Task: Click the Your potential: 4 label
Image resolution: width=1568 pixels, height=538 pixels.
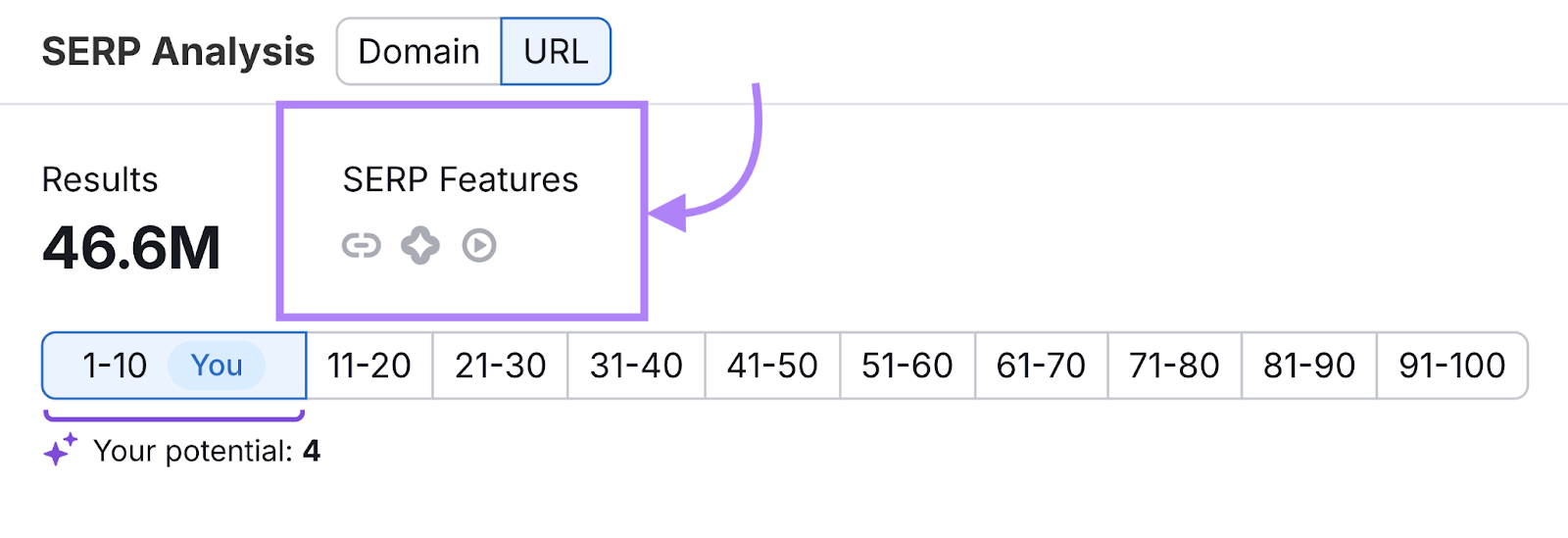Action: point(207,451)
